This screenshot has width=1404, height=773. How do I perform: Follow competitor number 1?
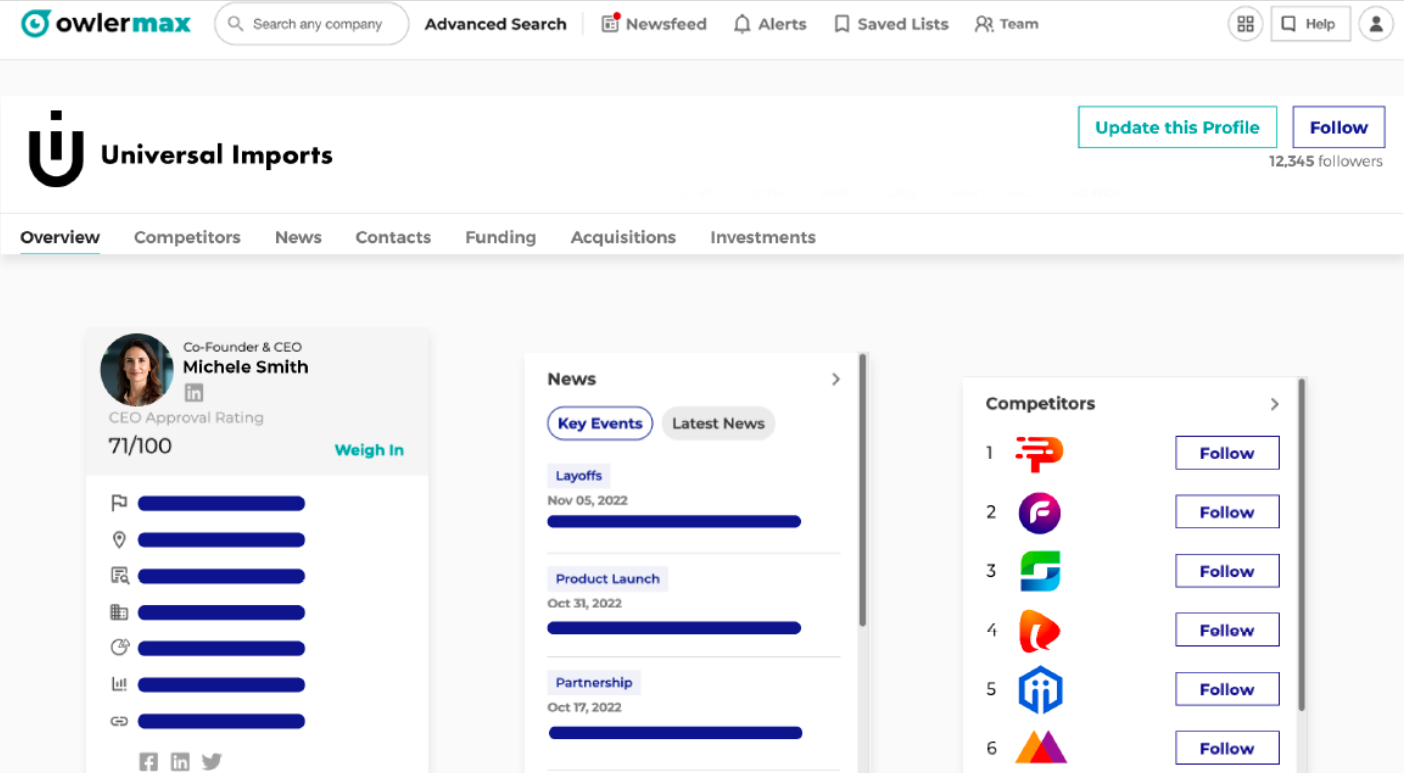pos(1227,453)
